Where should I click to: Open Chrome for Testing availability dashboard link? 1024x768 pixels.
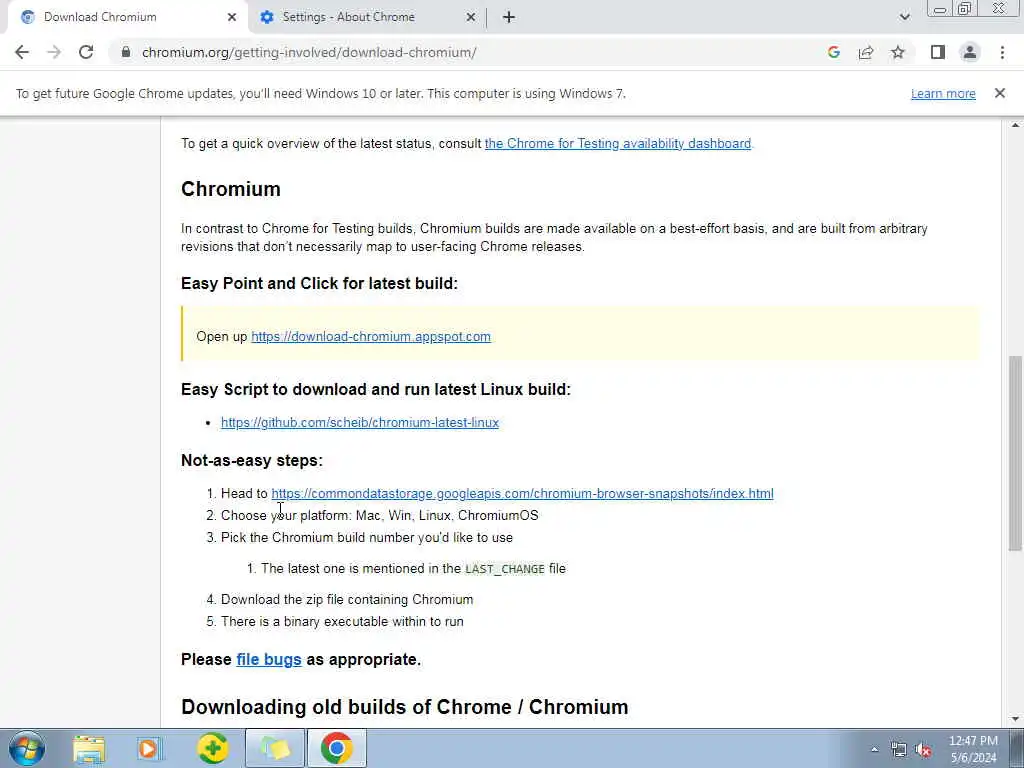click(618, 144)
